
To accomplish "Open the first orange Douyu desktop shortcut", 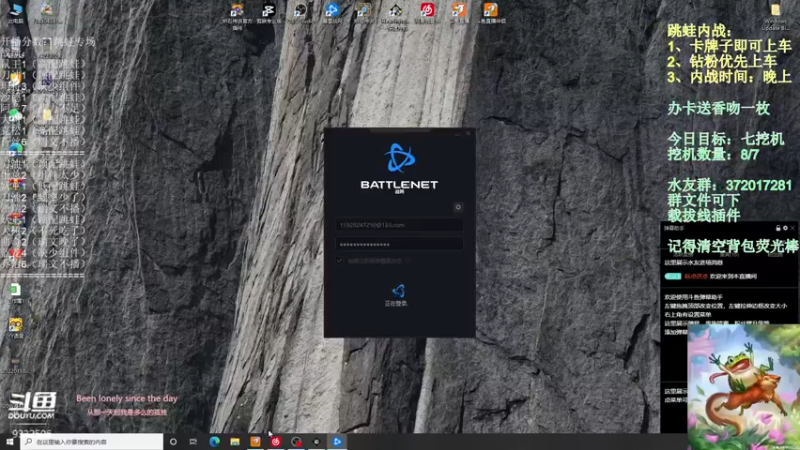I will 459,13.
